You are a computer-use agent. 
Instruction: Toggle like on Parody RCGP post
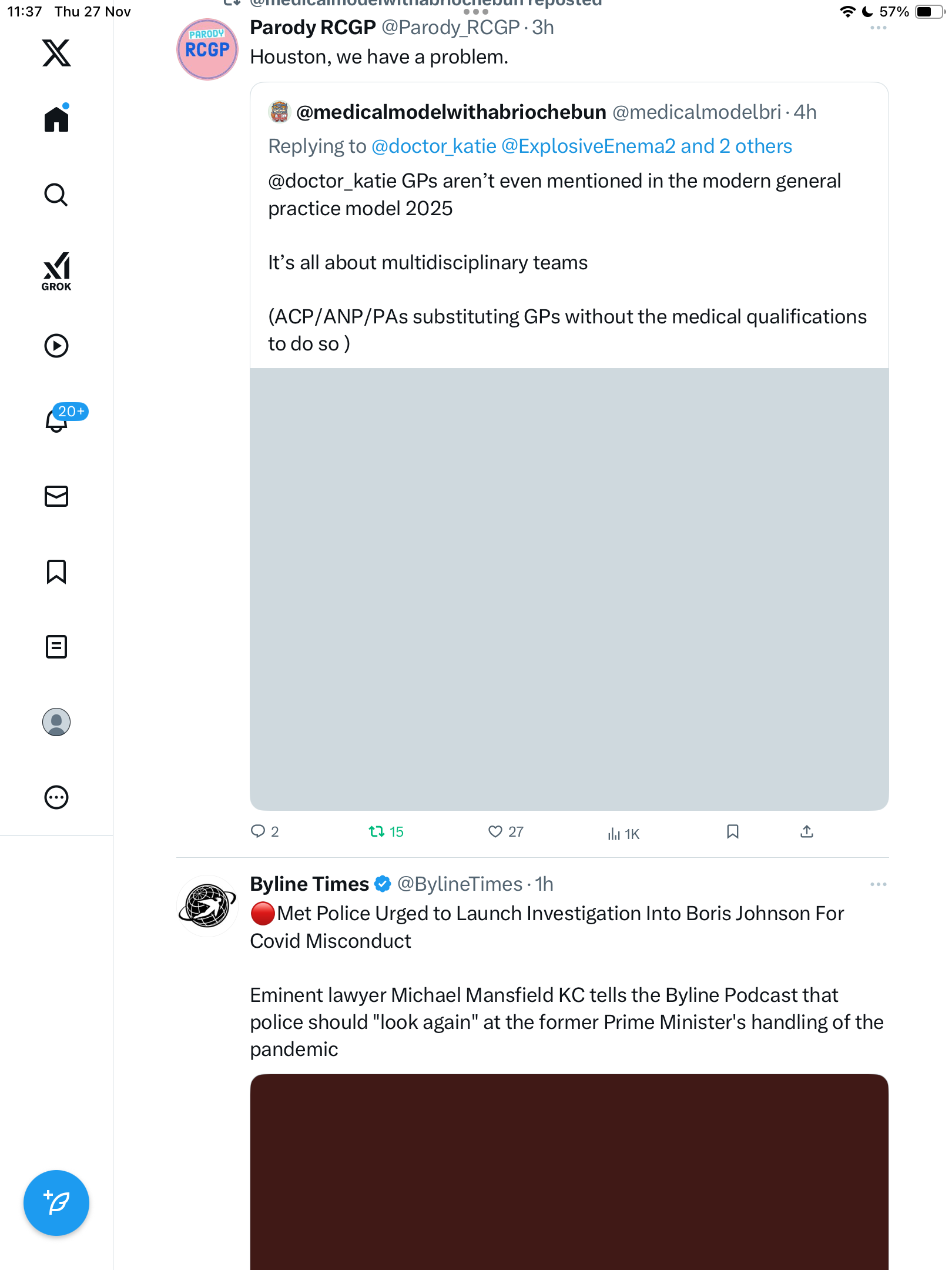[x=495, y=831]
